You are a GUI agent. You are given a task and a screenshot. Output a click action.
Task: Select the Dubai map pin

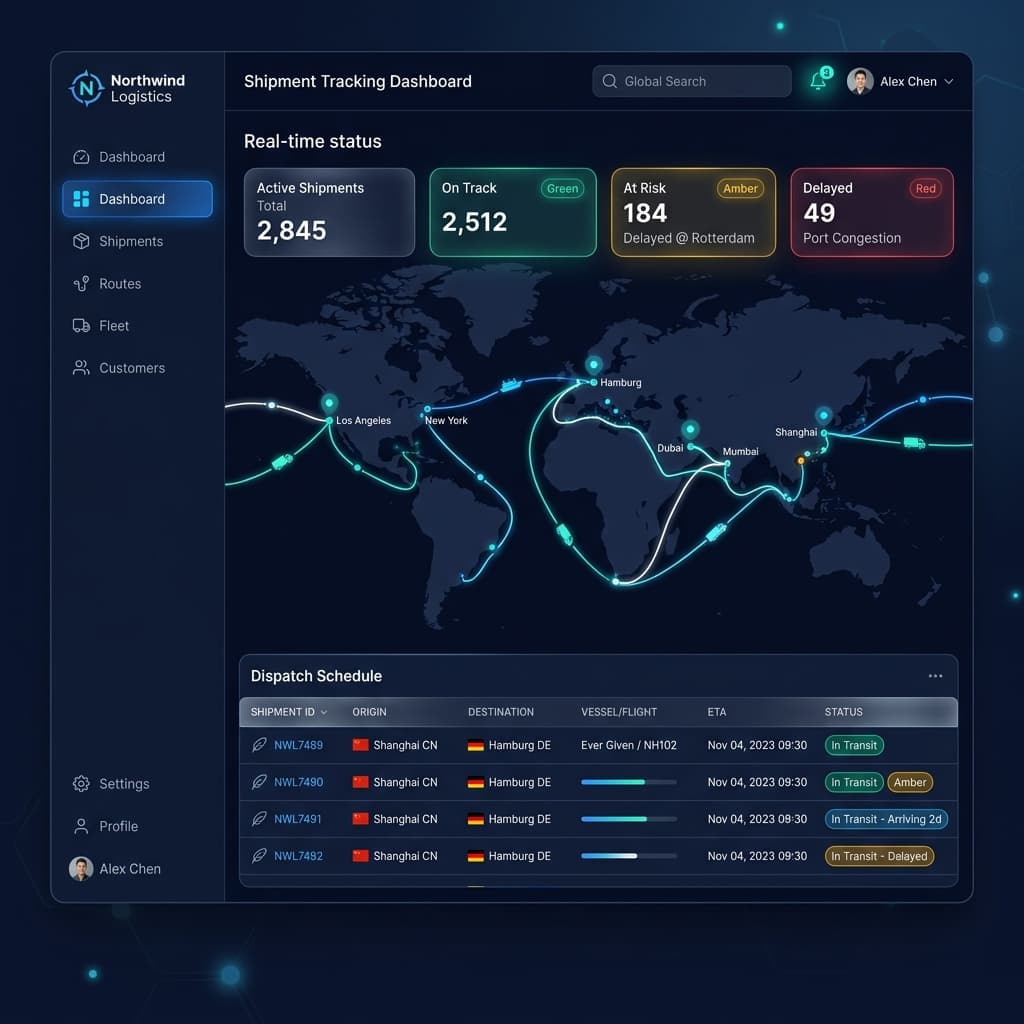coord(690,431)
